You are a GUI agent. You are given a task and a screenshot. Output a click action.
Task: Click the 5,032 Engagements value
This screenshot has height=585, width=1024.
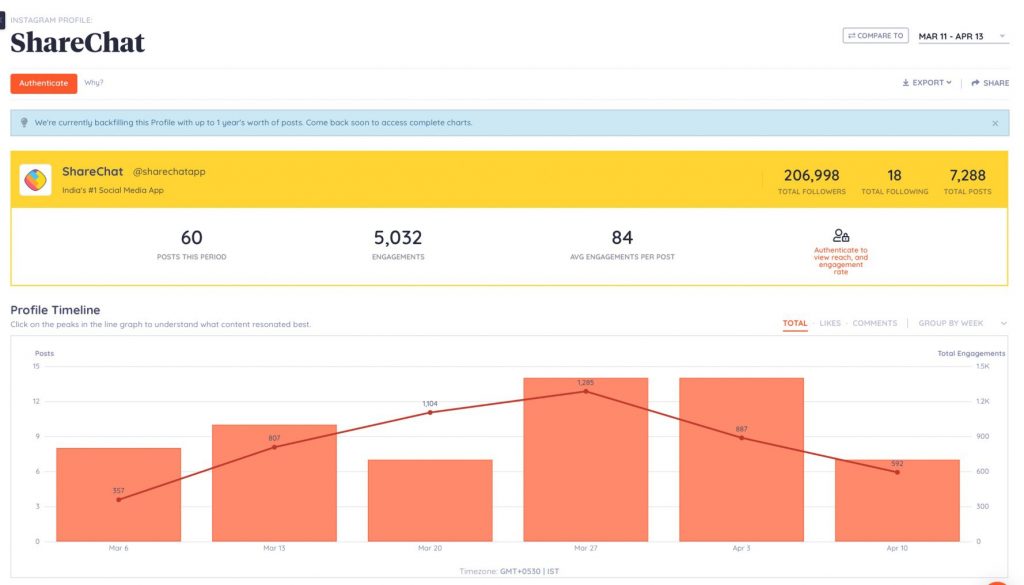click(x=398, y=238)
